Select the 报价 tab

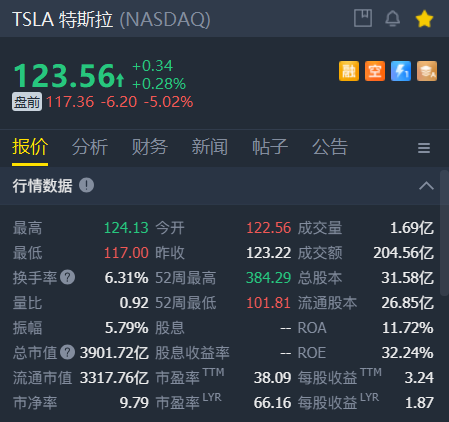coord(30,147)
